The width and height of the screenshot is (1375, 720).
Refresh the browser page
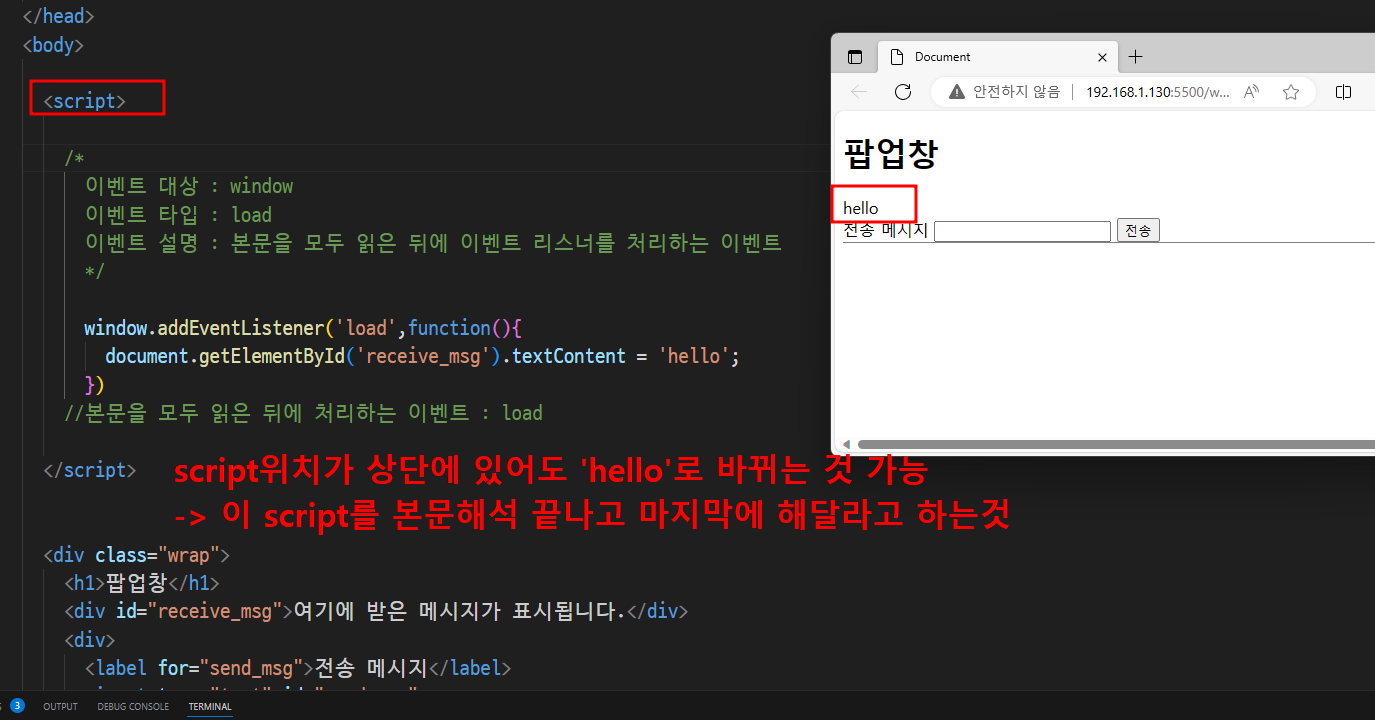coord(903,92)
